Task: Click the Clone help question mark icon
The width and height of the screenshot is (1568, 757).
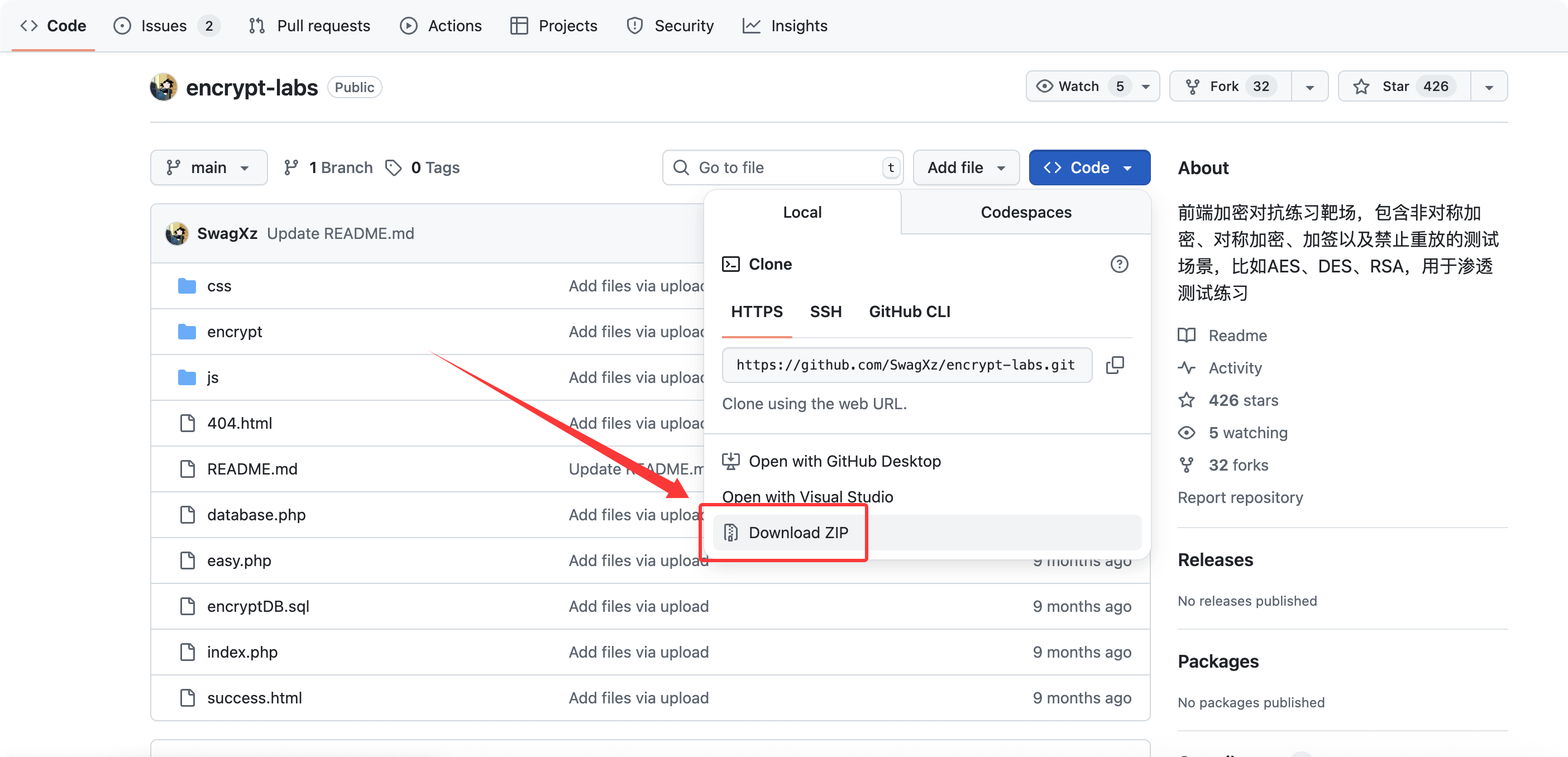Action: click(1119, 264)
